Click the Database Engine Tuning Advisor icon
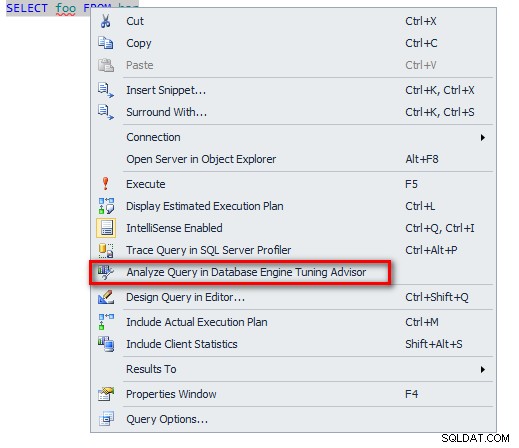 click(x=106, y=272)
